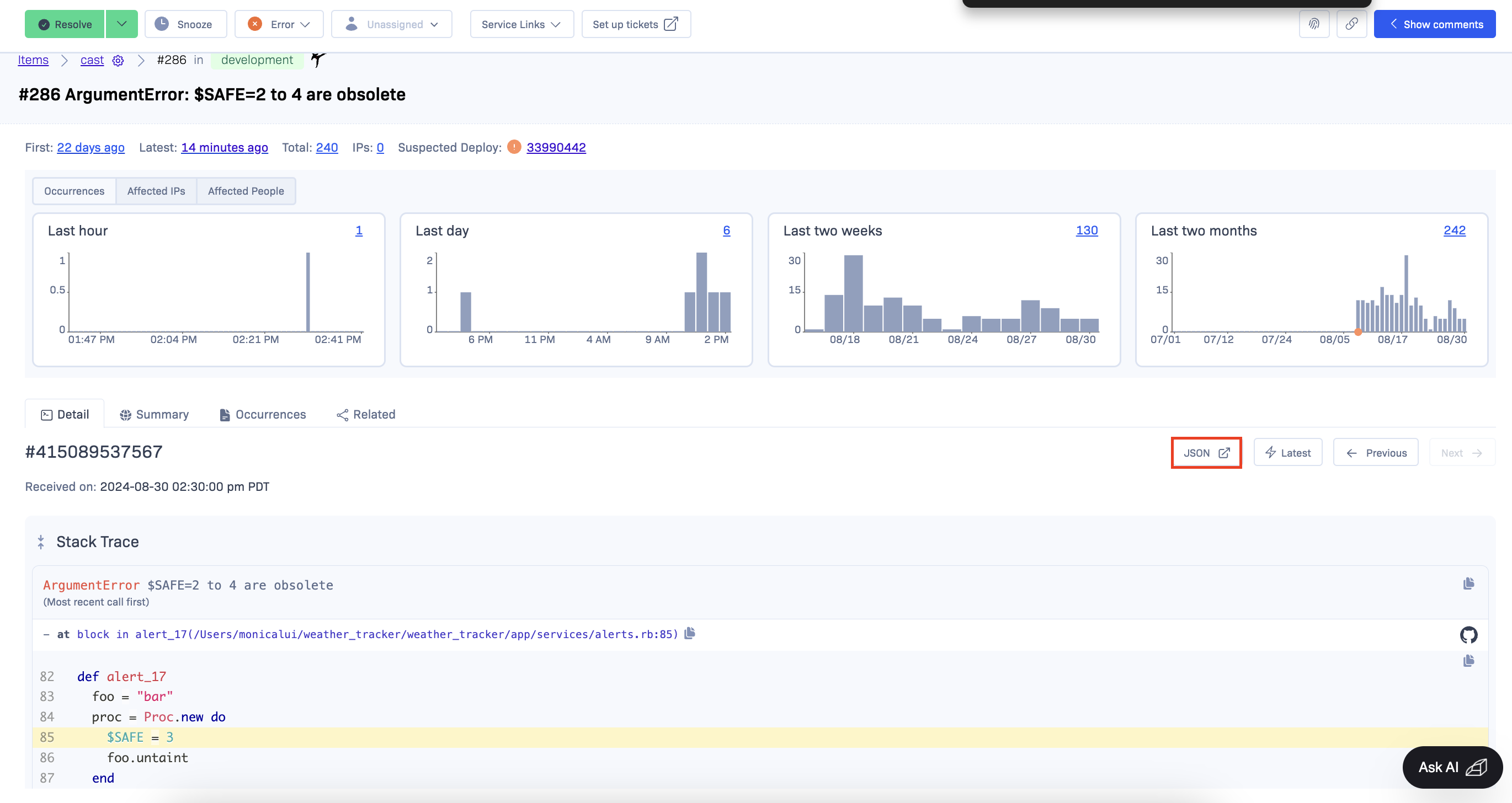This screenshot has width=1512, height=803.
Task: Copy the alerts.rb file path icon
Action: [x=690, y=634]
